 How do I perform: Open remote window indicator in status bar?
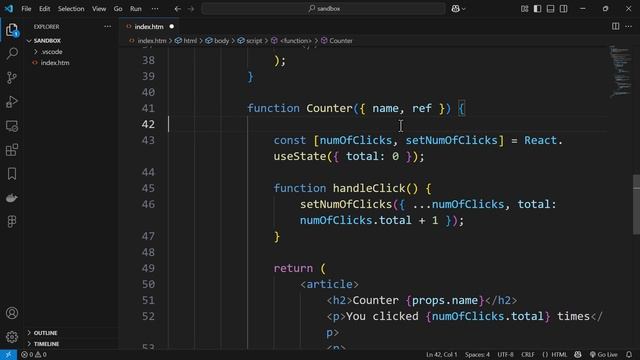pyautogui.click(x=8, y=355)
